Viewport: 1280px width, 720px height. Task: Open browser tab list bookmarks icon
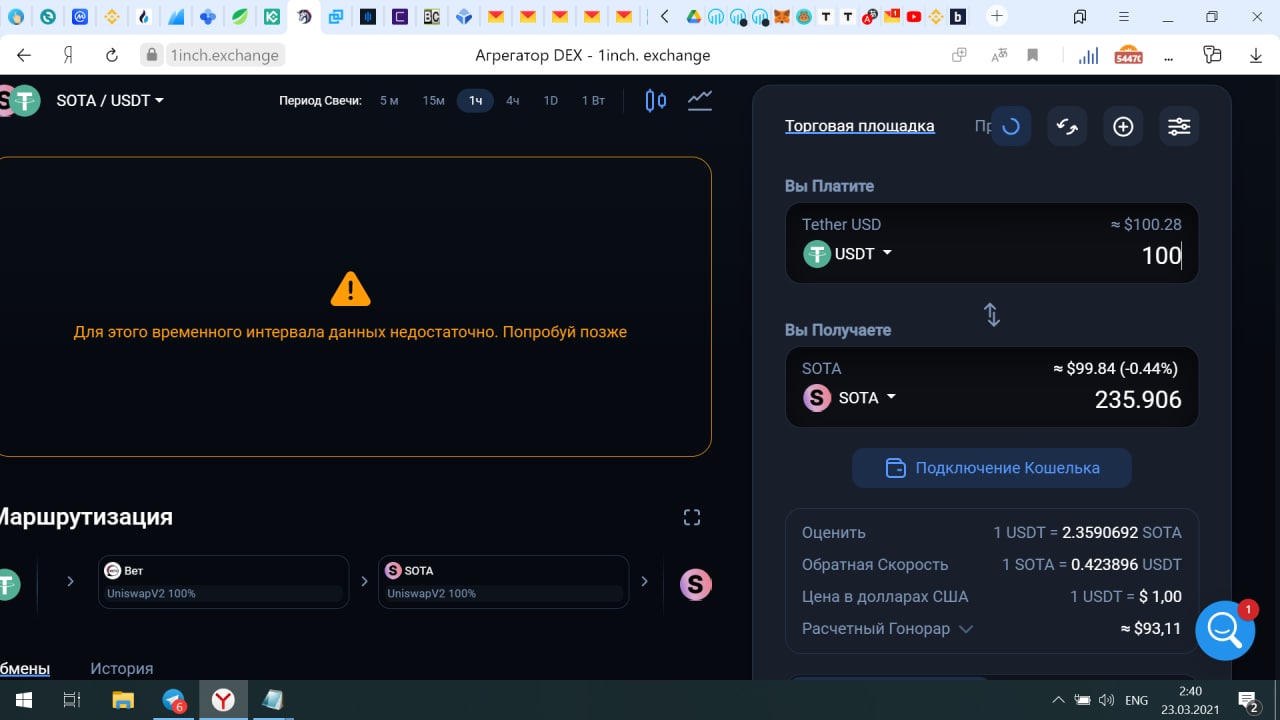click(x=1080, y=16)
